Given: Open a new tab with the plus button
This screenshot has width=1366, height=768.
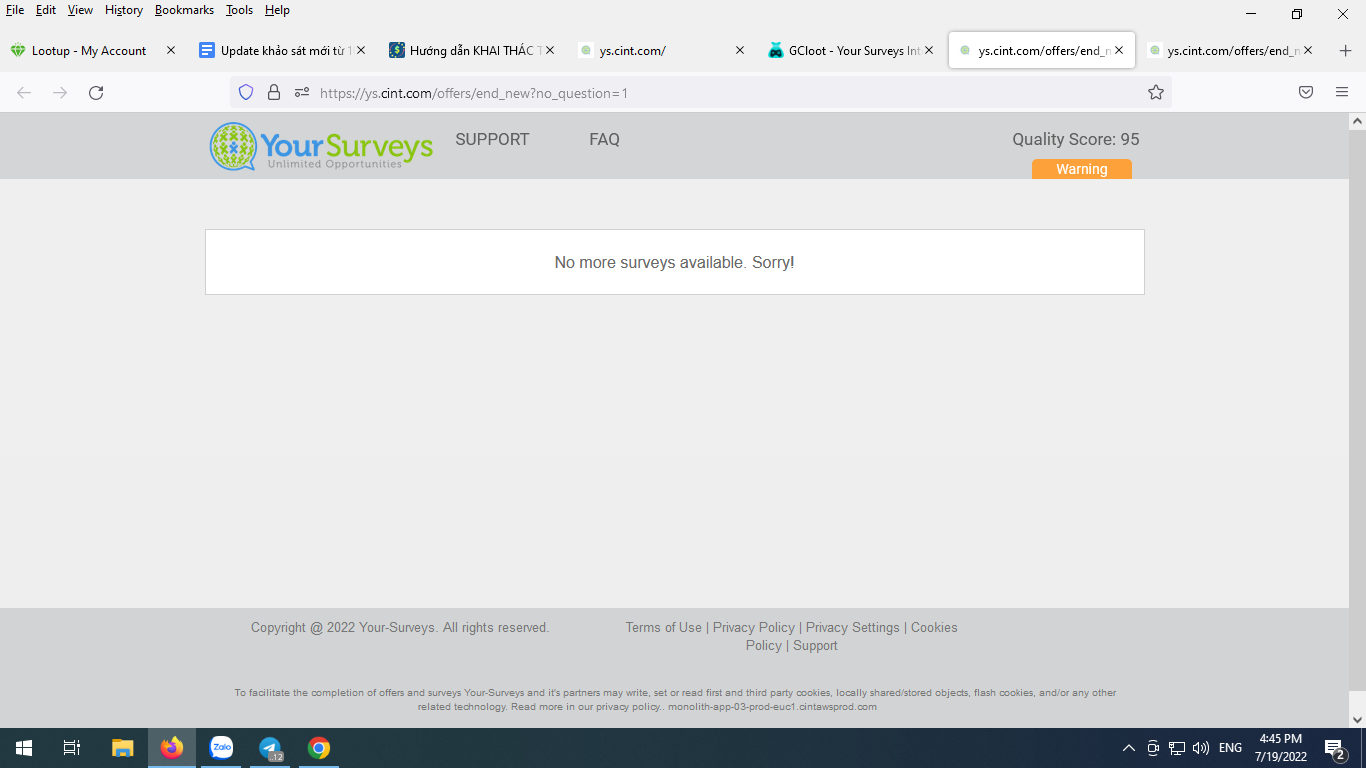Looking at the screenshot, I should click(x=1345, y=51).
